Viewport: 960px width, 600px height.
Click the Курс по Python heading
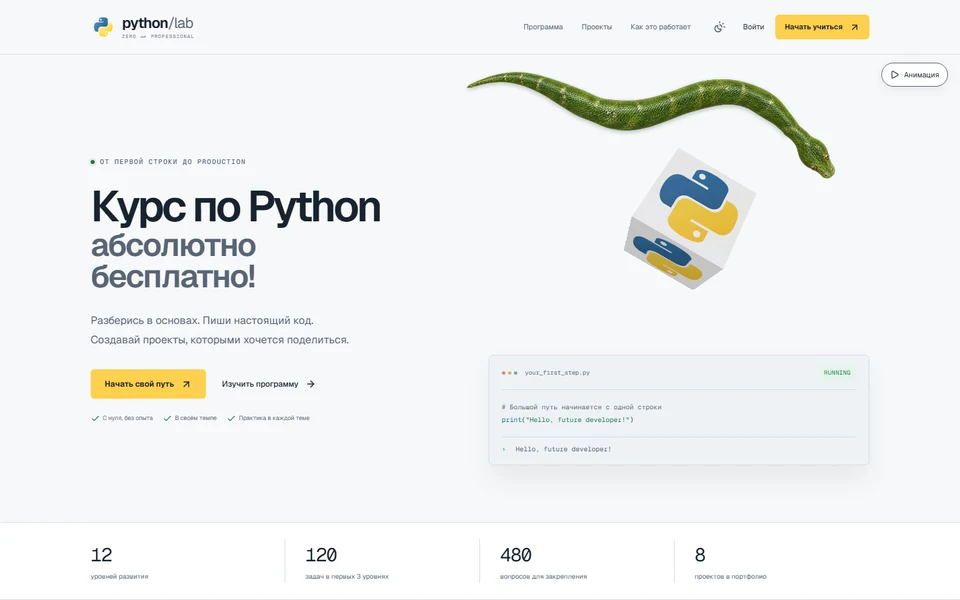(236, 207)
